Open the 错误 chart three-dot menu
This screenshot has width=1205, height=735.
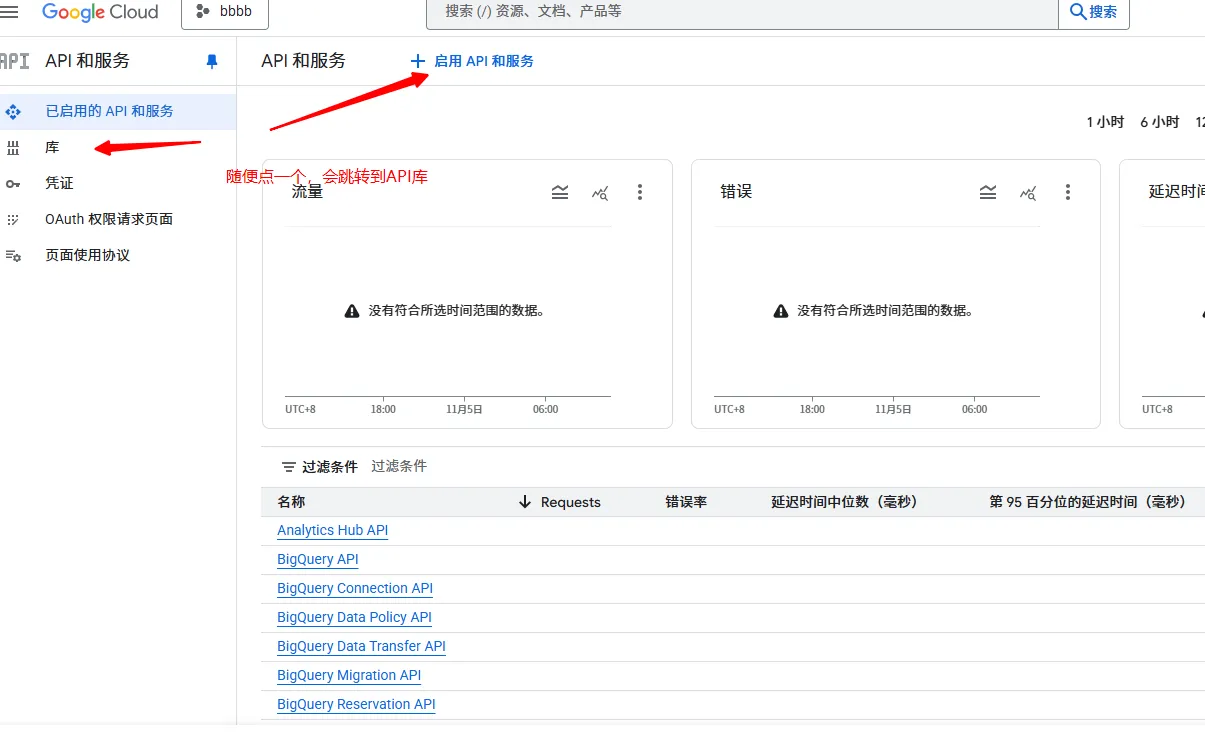1068,192
